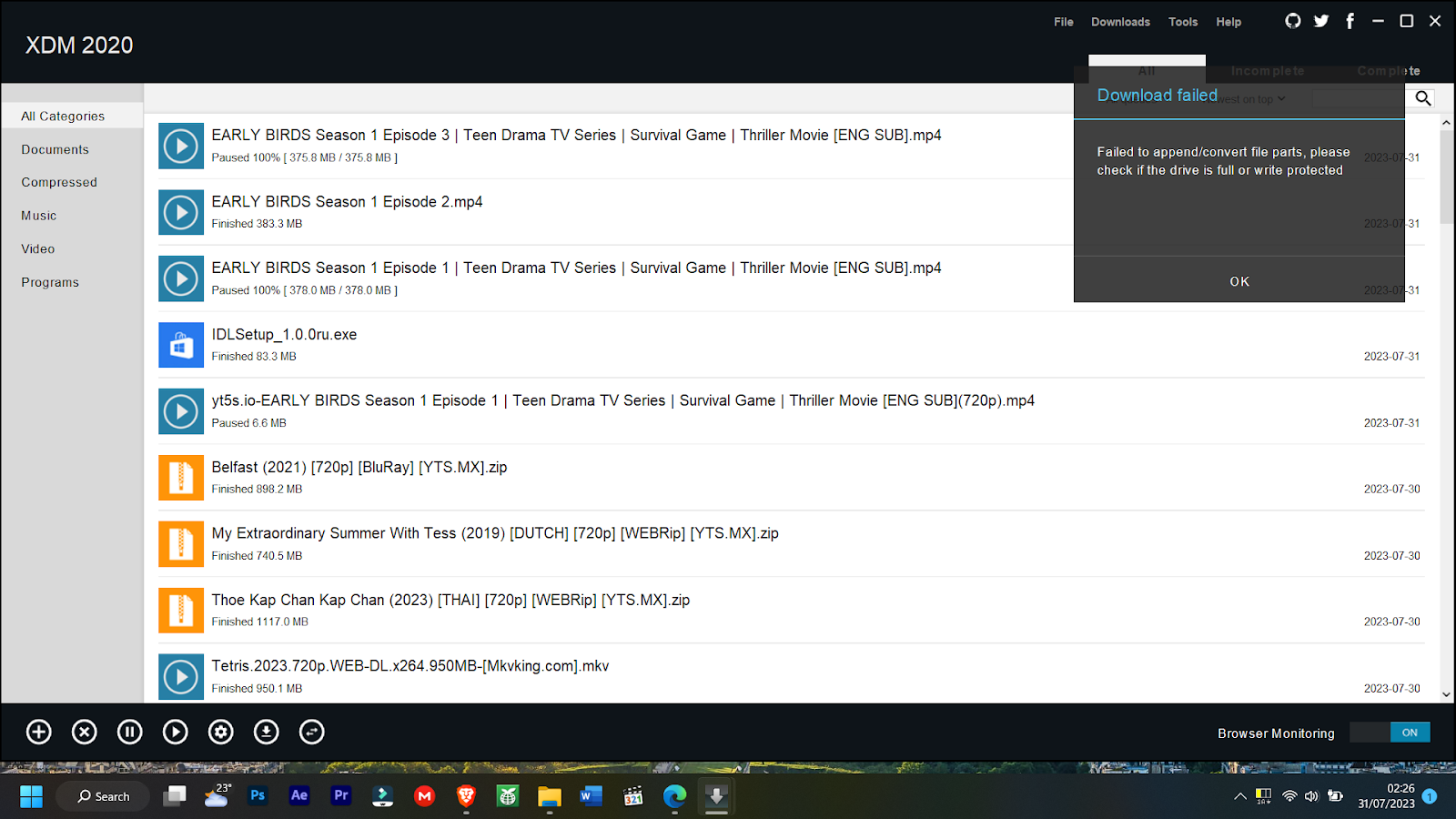Image resolution: width=1456 pixels, height=819 pixels.
Task: Resume download with the play icon
Action: click(x=176, y=732)
